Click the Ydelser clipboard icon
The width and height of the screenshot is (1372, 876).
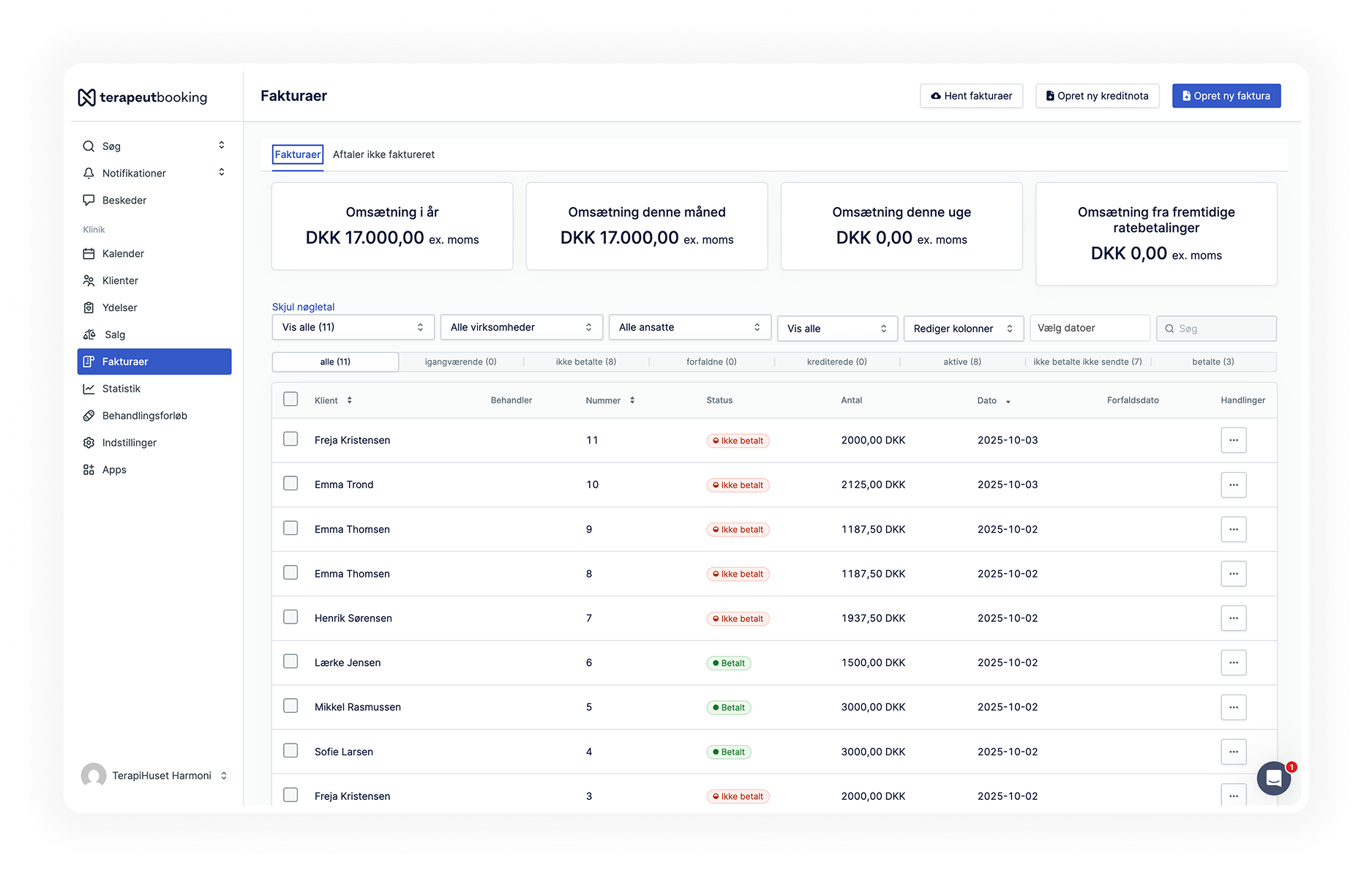click(x=89, y=308)
